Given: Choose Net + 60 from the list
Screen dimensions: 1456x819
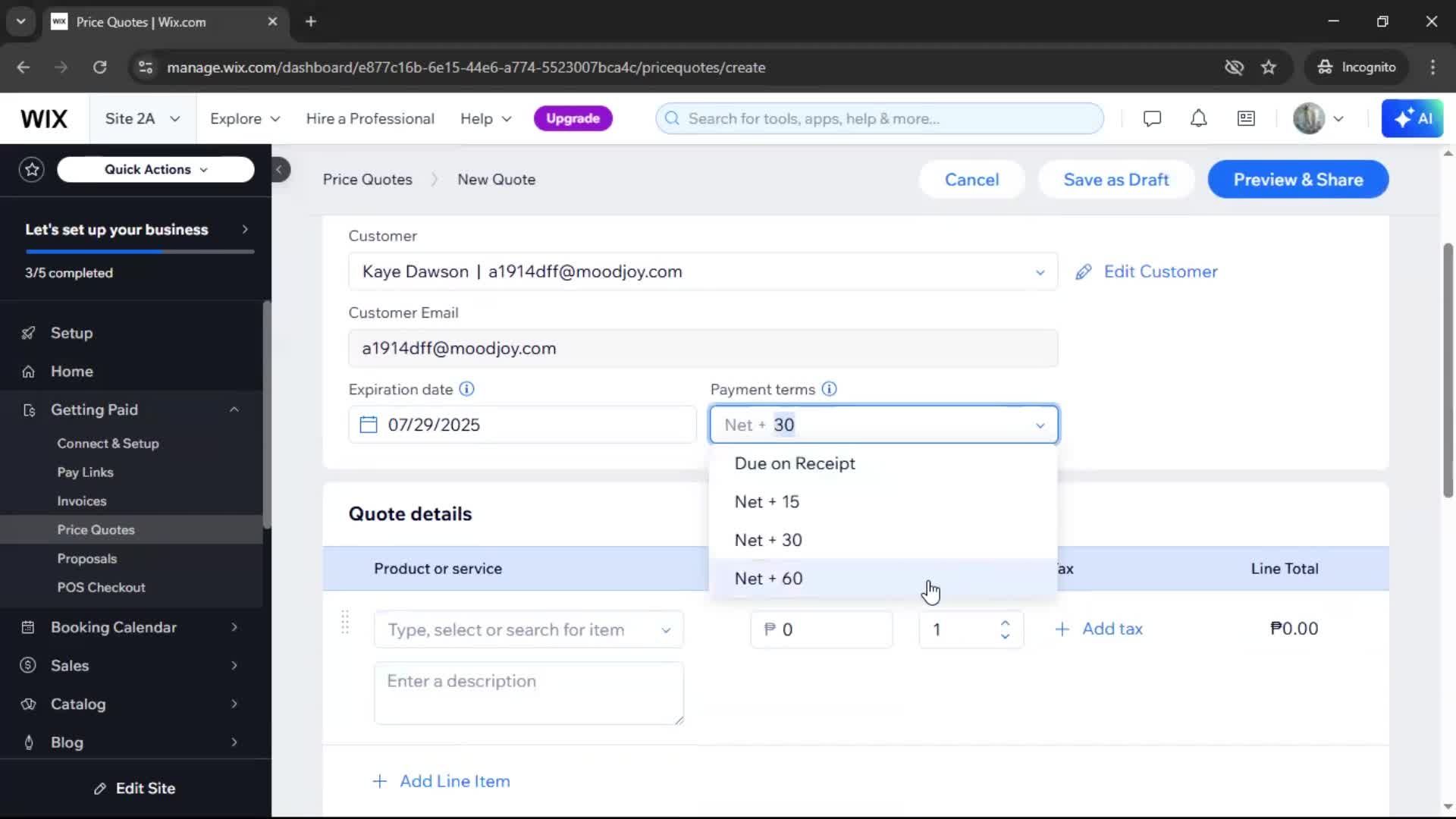Looking at the screenshot, I should click(883, 578).
